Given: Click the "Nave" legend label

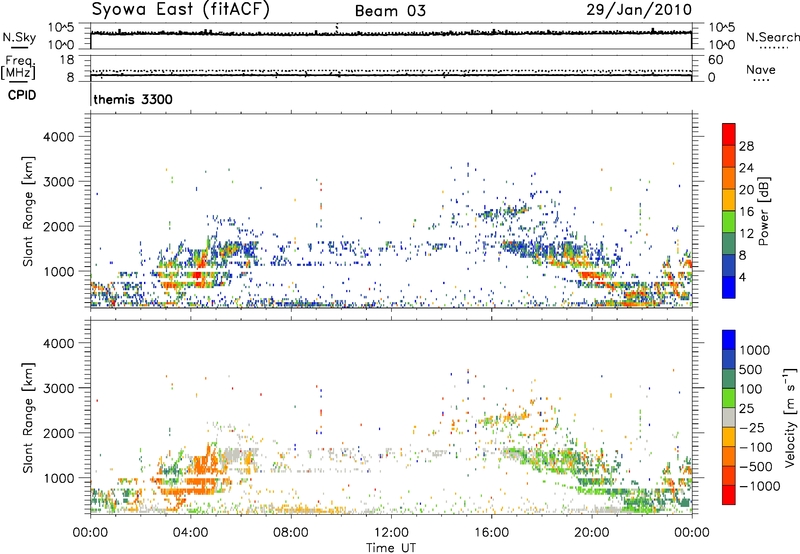Looking at the screenshot, I should pos(761,69).
